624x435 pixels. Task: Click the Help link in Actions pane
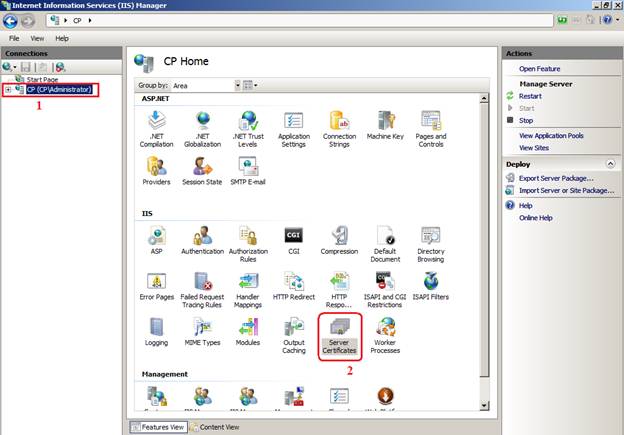(525, 206)
